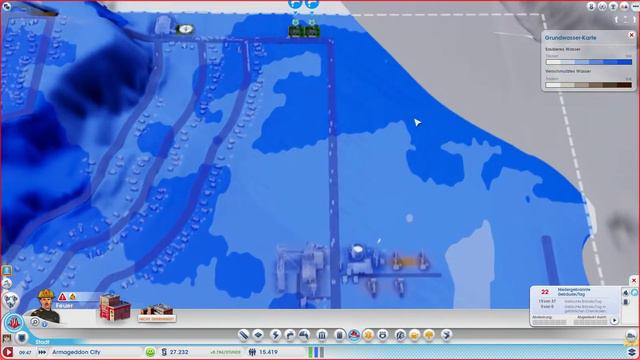Select the highlighted Fire service menu
640x360 pixels.
[x=354, y=335]
